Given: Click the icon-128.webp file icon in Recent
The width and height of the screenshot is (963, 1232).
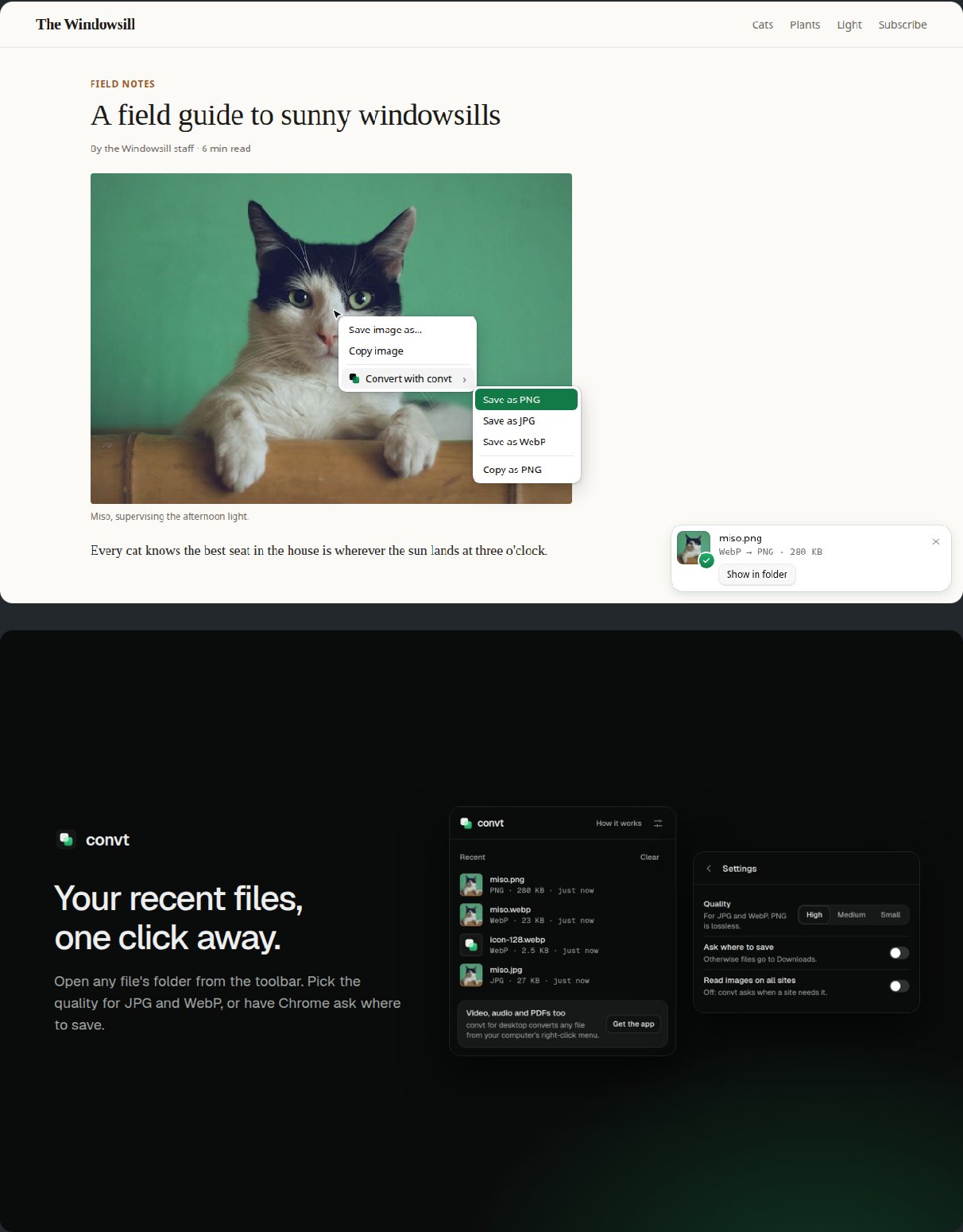Looking at the screenshot, I should pos(471,945).
